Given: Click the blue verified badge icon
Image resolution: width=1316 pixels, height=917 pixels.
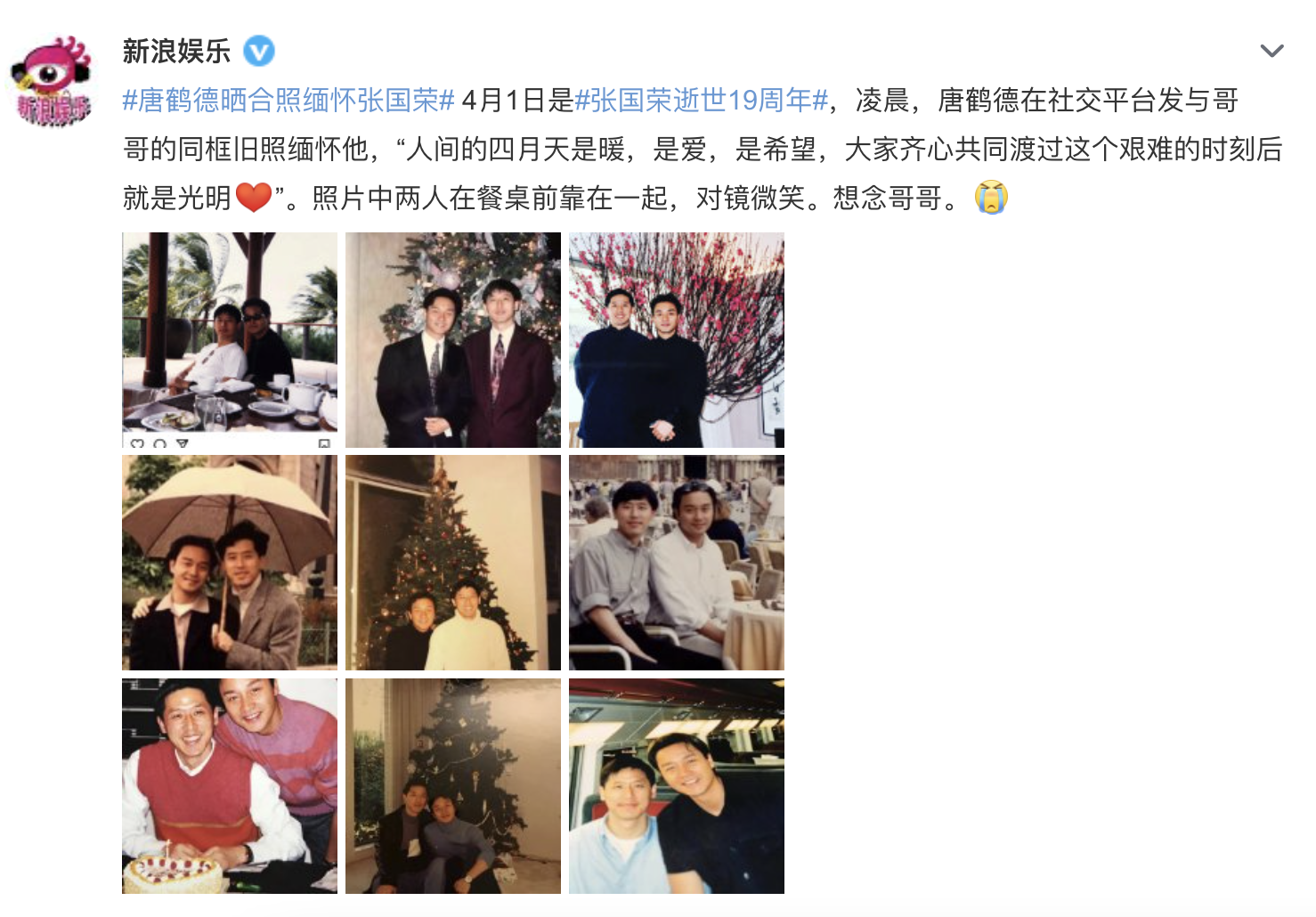Looking at the screenshot, I should tap(259, 52).
